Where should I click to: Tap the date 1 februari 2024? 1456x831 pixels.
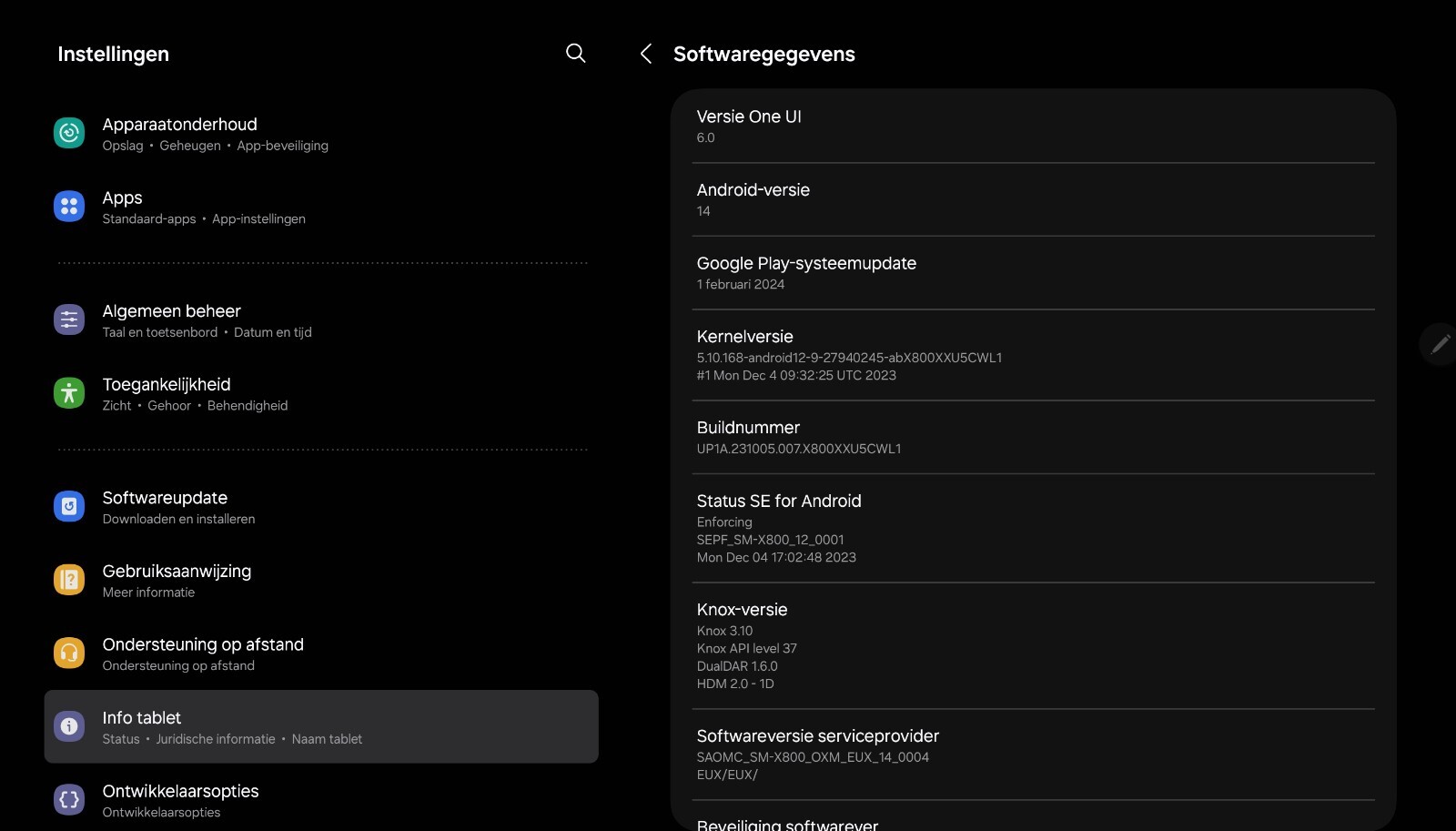coord(740,285)
